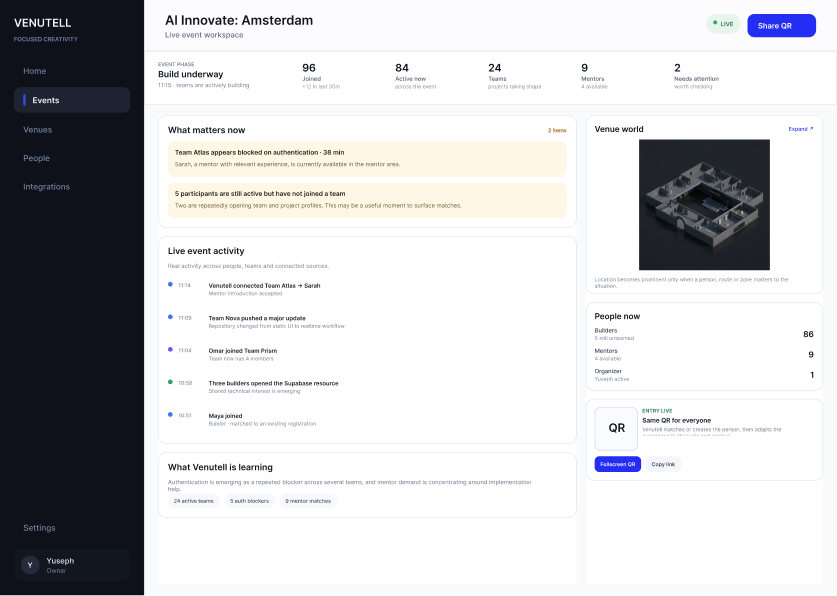
Task: Click the Build underway event phase
Action: (203, 76)
